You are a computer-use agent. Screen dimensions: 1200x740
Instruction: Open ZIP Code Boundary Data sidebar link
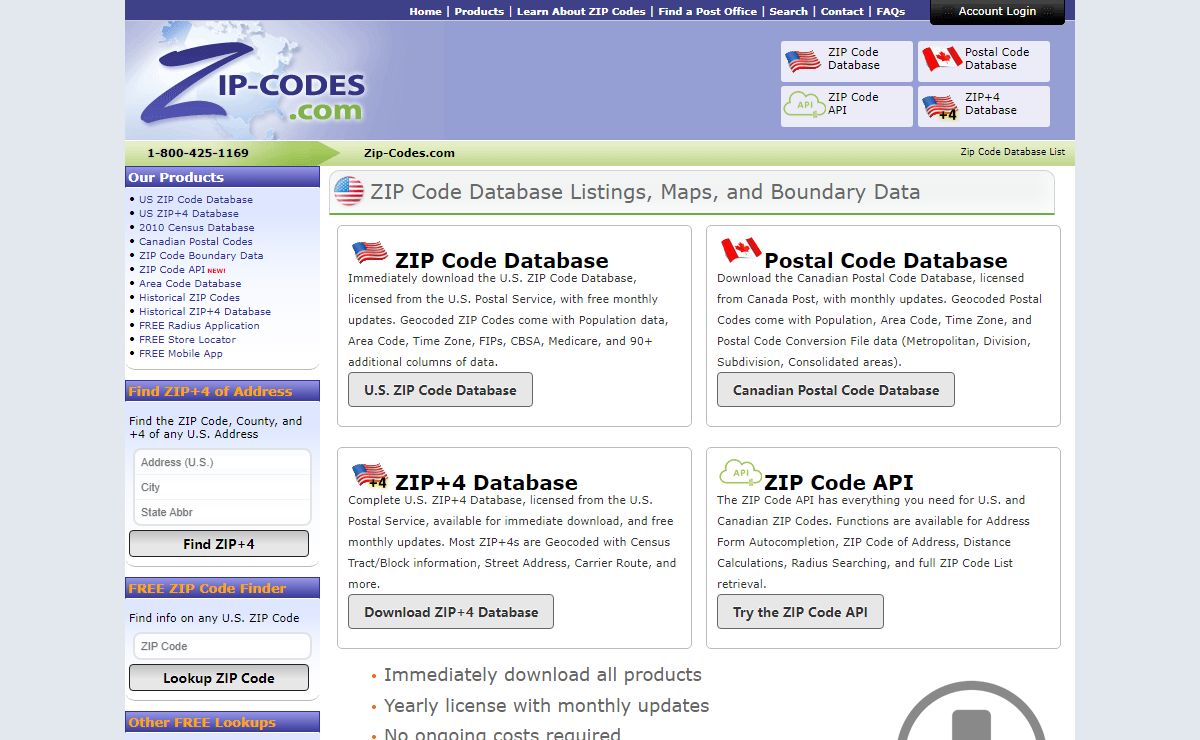pyautogui.click(x=201, y=255)
